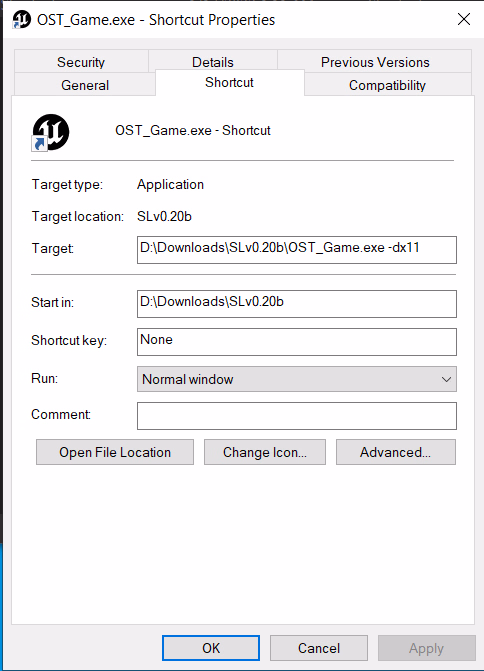
Task: Click the 'Start in:' label
Action: point(52,303)
